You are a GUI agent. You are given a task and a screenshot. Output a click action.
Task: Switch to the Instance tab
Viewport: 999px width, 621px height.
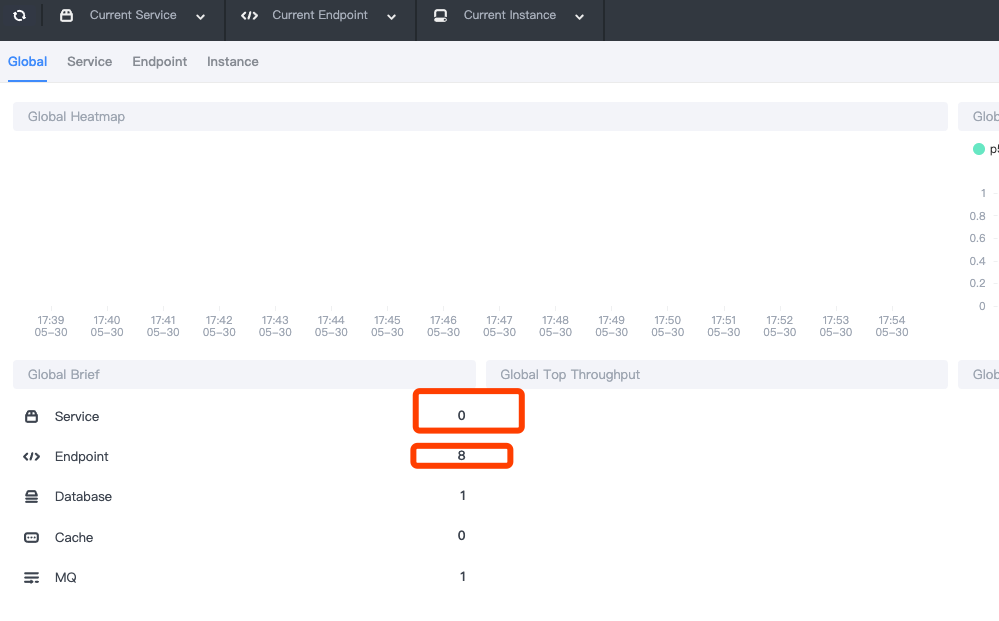[233, 62]
